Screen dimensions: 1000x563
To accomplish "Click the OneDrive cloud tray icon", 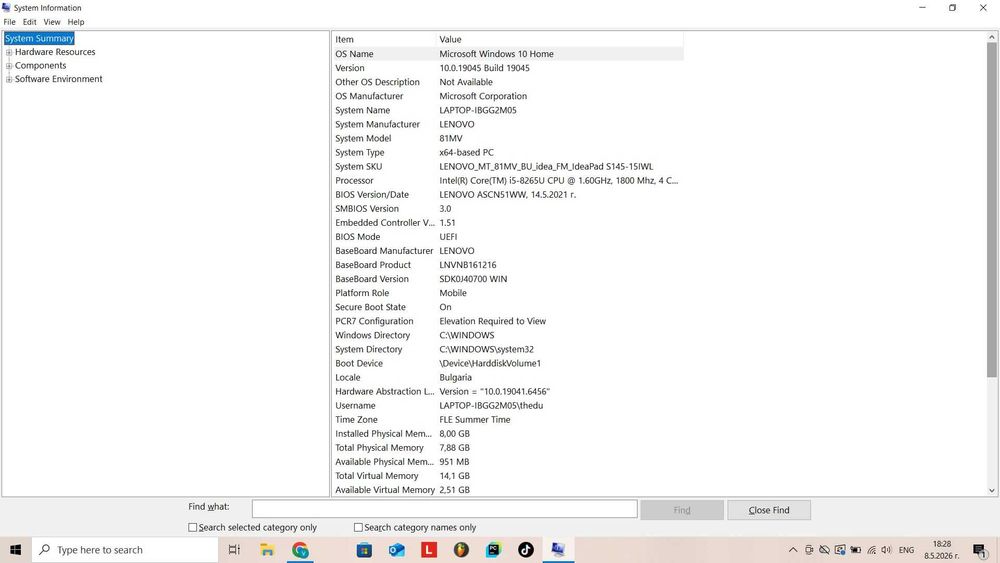I will 824,550.
